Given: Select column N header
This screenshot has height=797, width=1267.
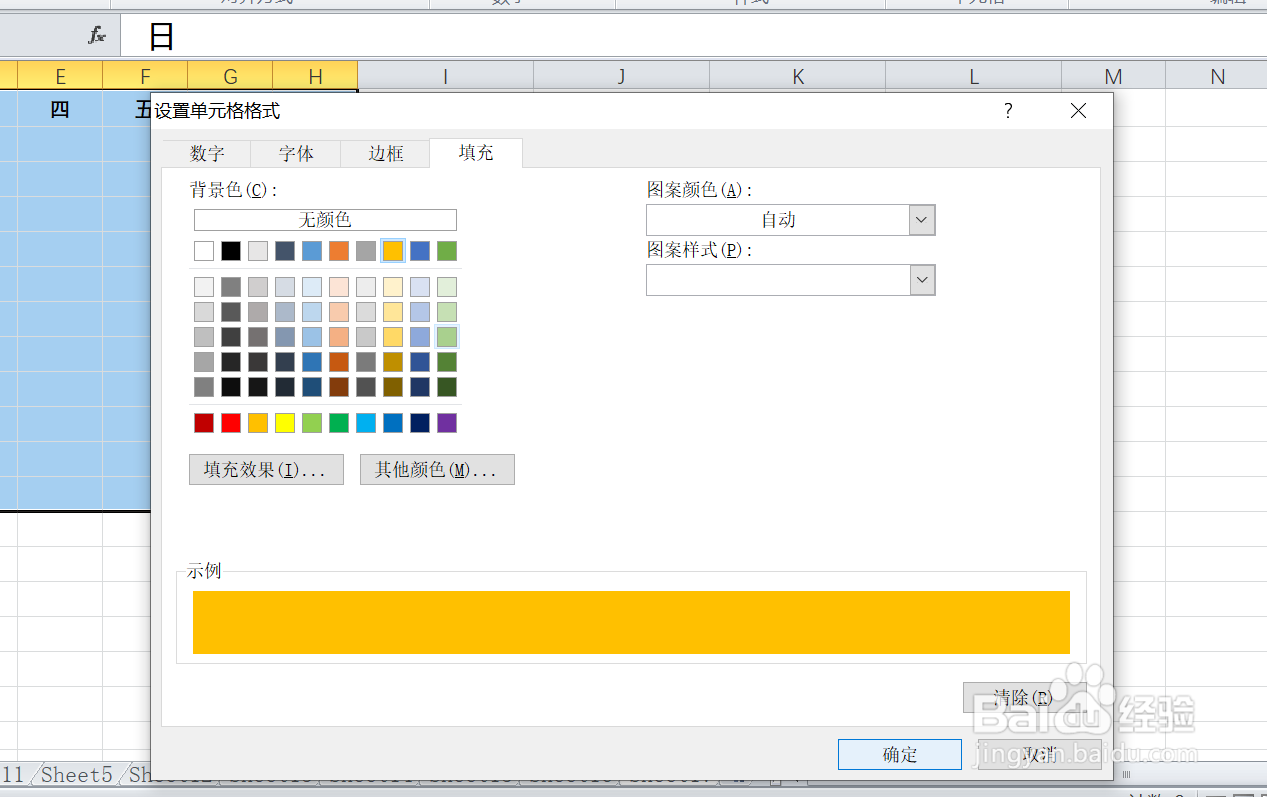Looking at the screenshot, I should [x=1216, y=76].
